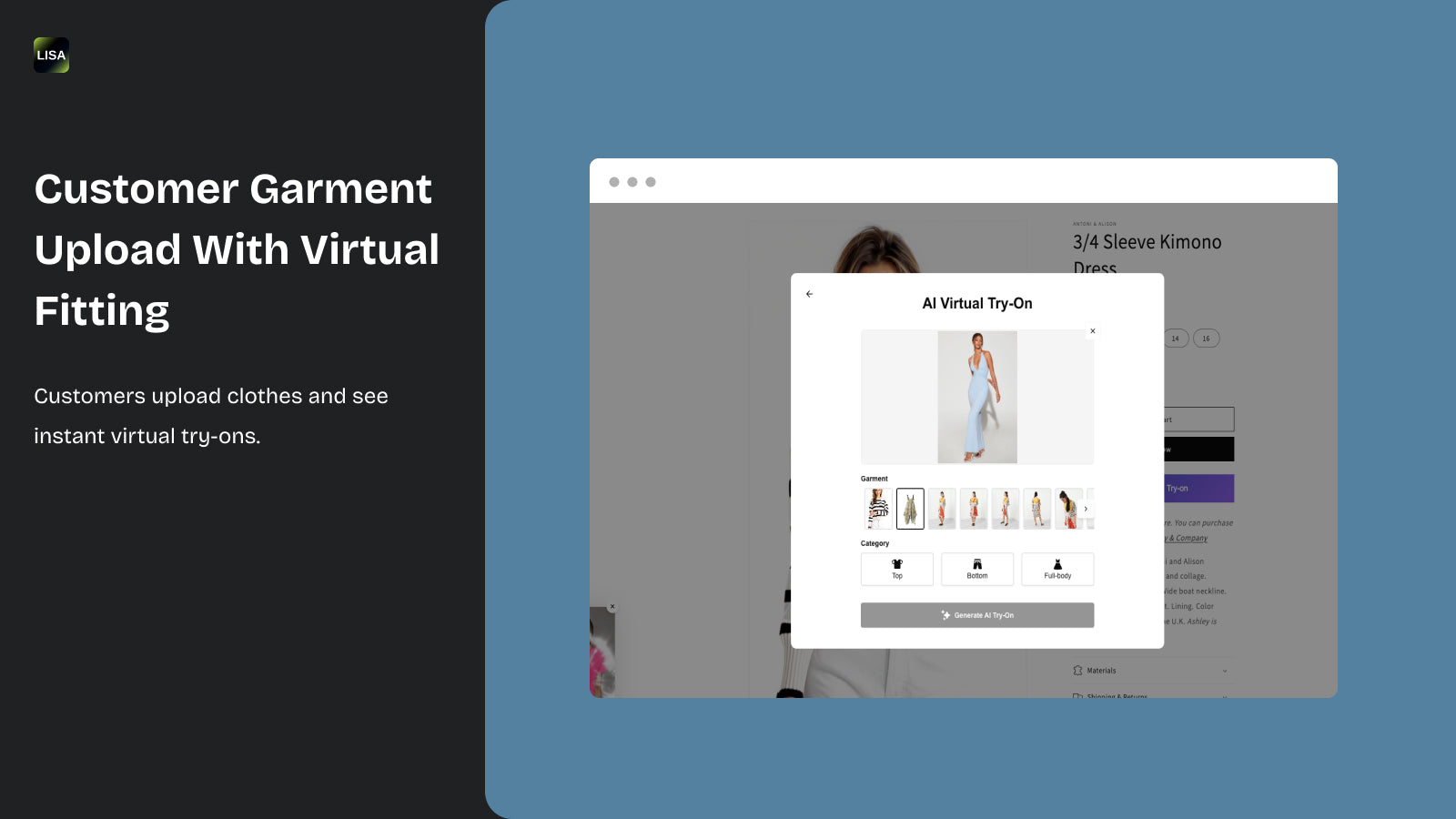Viewport: 1456px width, 819px height.
Task: Click the Generate AI Try-On button
Action: [977, 614]
